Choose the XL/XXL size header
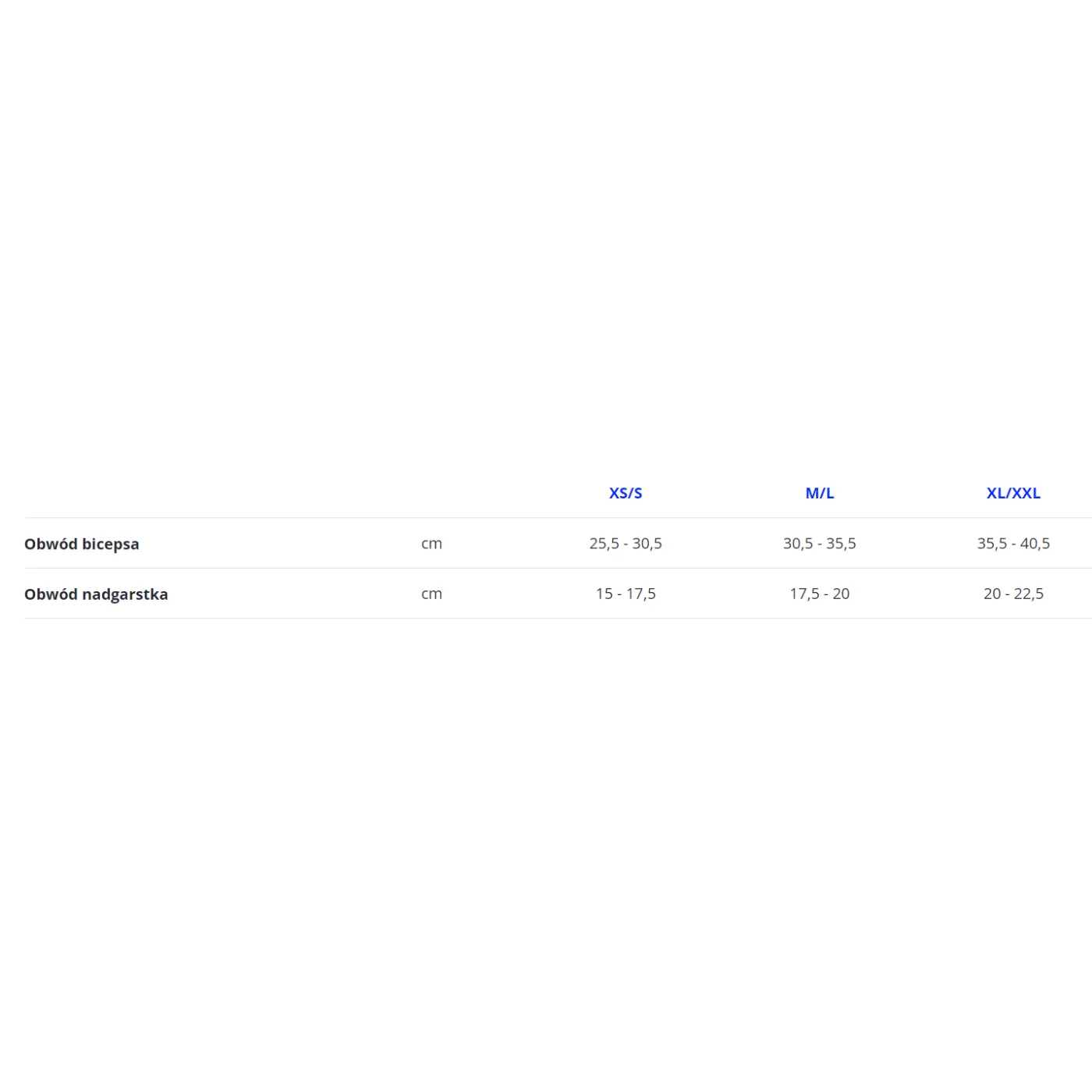Screen dimensions: 1092x1092 click(x=1013, y=493)
